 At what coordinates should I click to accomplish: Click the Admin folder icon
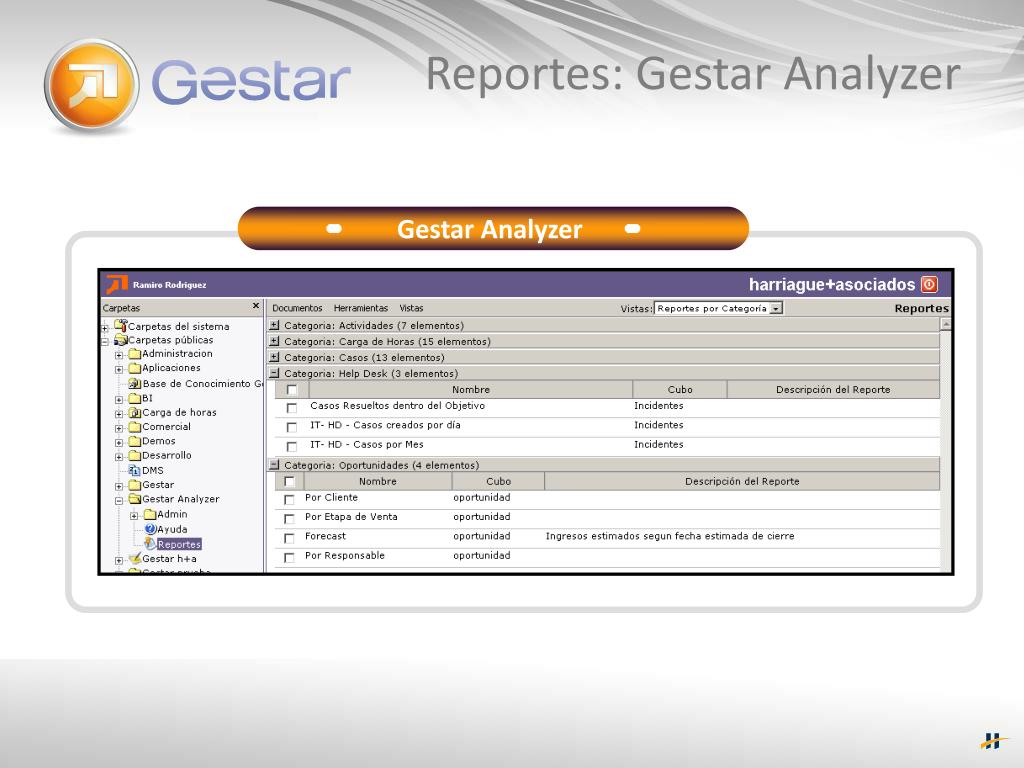click(150, 515)
